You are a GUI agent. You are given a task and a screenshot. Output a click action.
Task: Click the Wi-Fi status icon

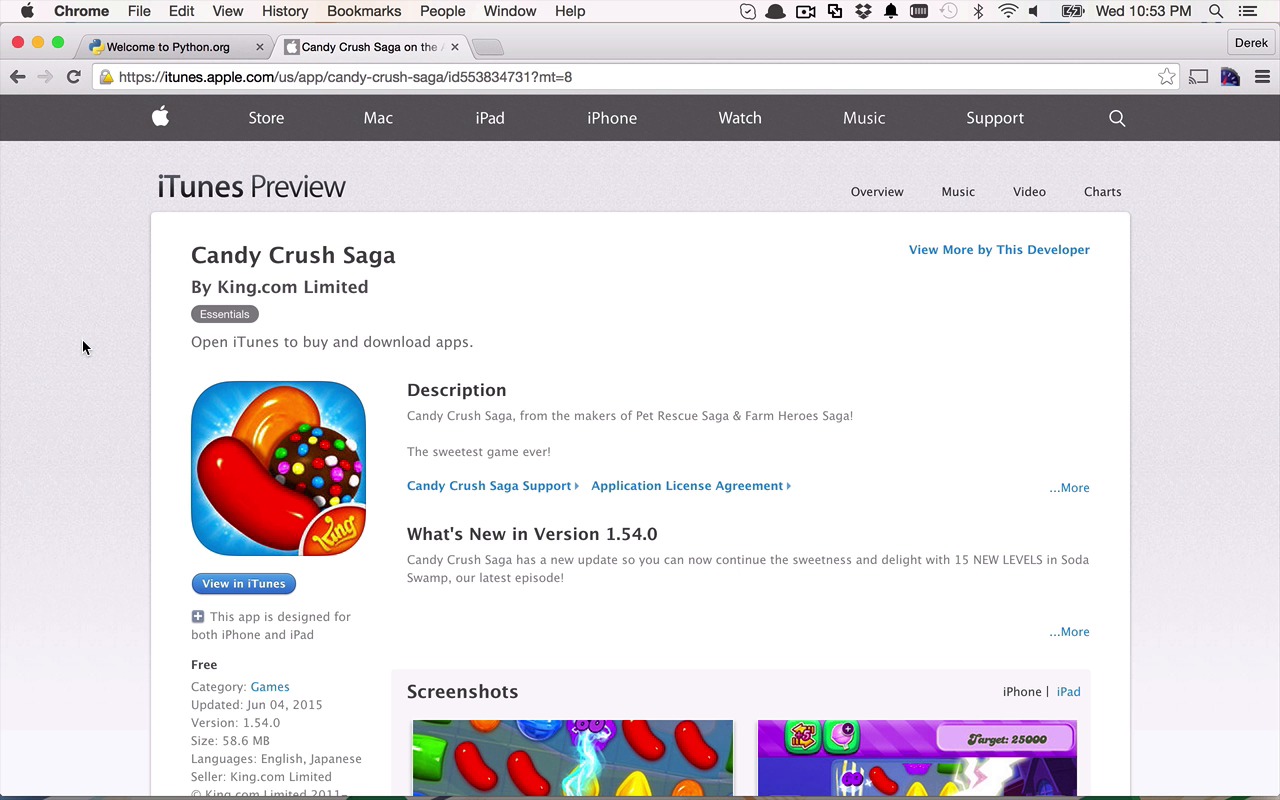tap(1008, 11)
